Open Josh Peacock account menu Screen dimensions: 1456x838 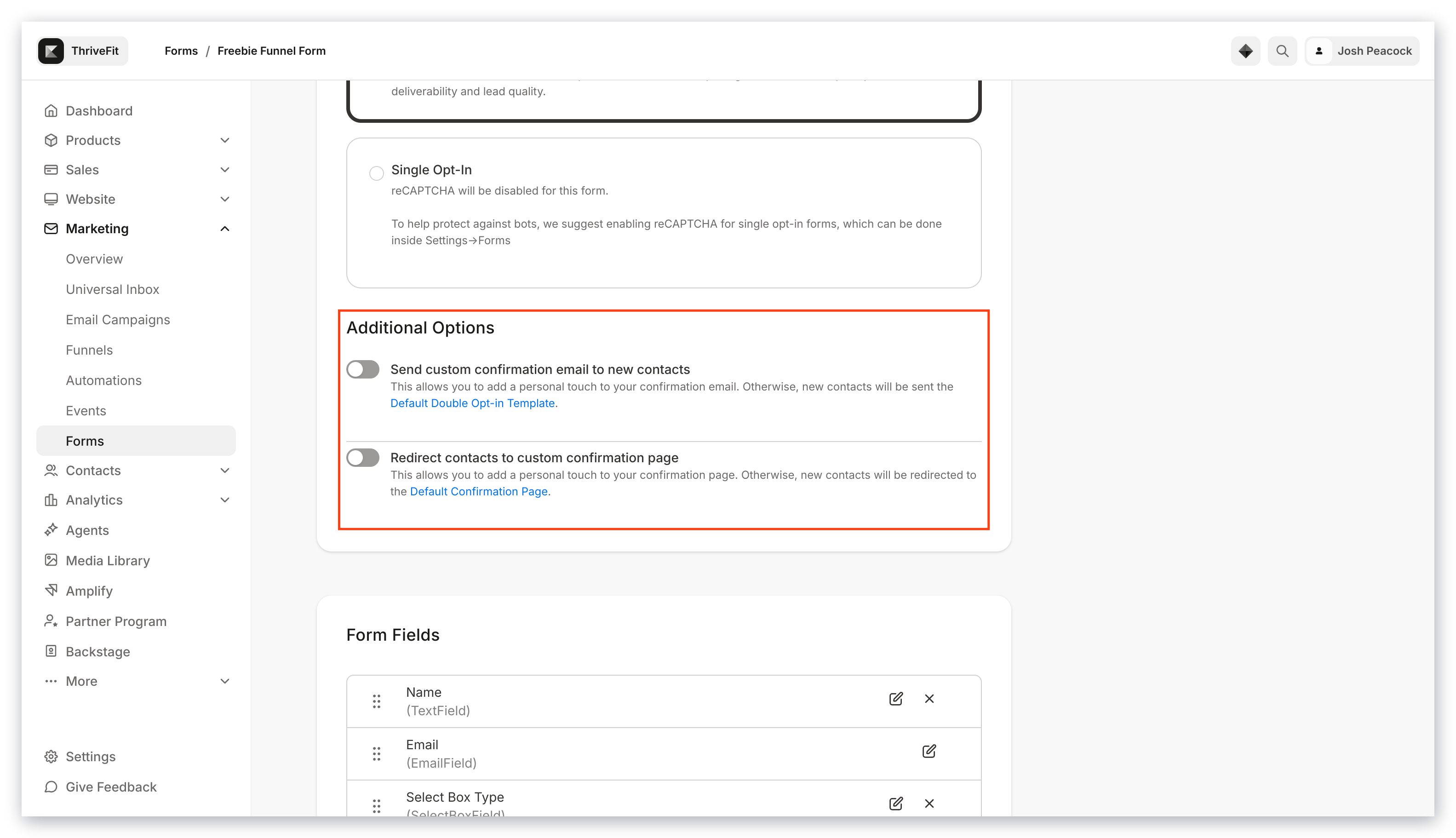[1362, 51]
